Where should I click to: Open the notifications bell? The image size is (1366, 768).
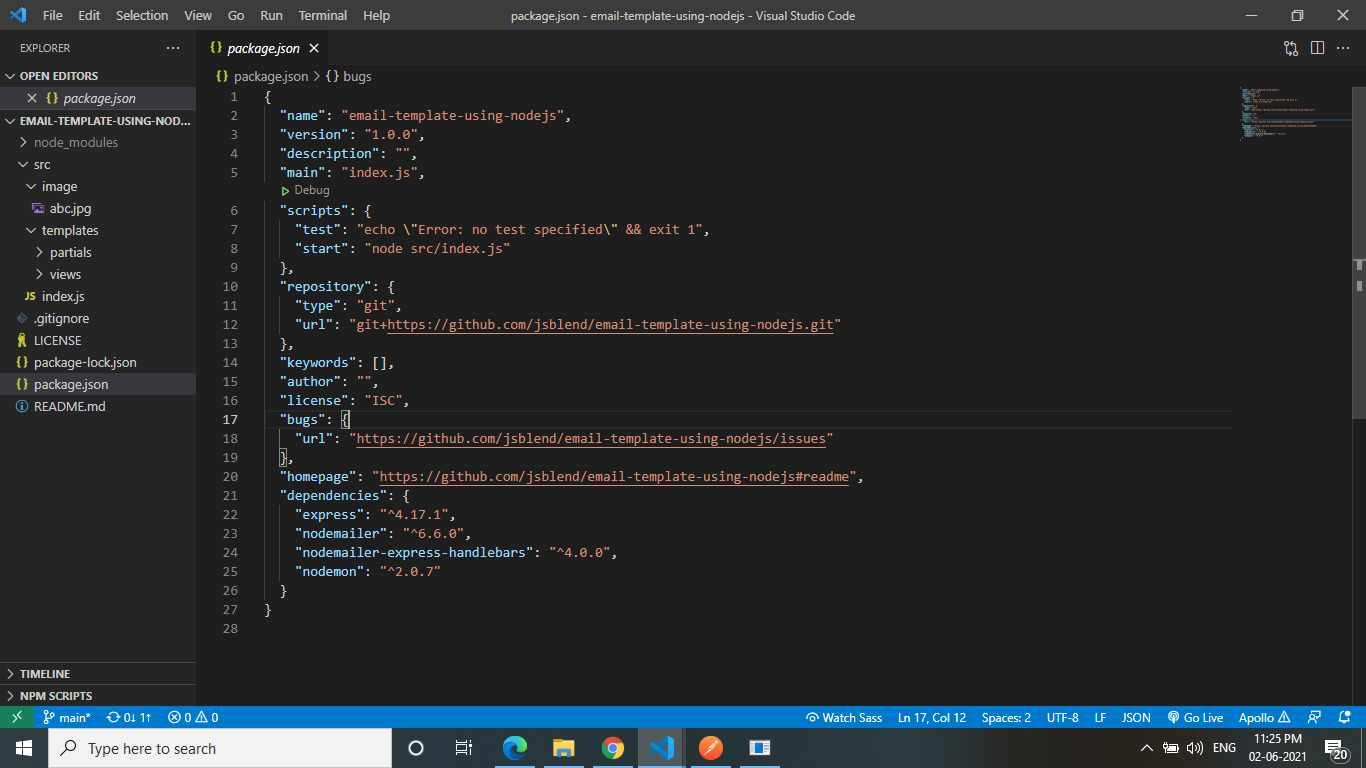(1345, 717)
